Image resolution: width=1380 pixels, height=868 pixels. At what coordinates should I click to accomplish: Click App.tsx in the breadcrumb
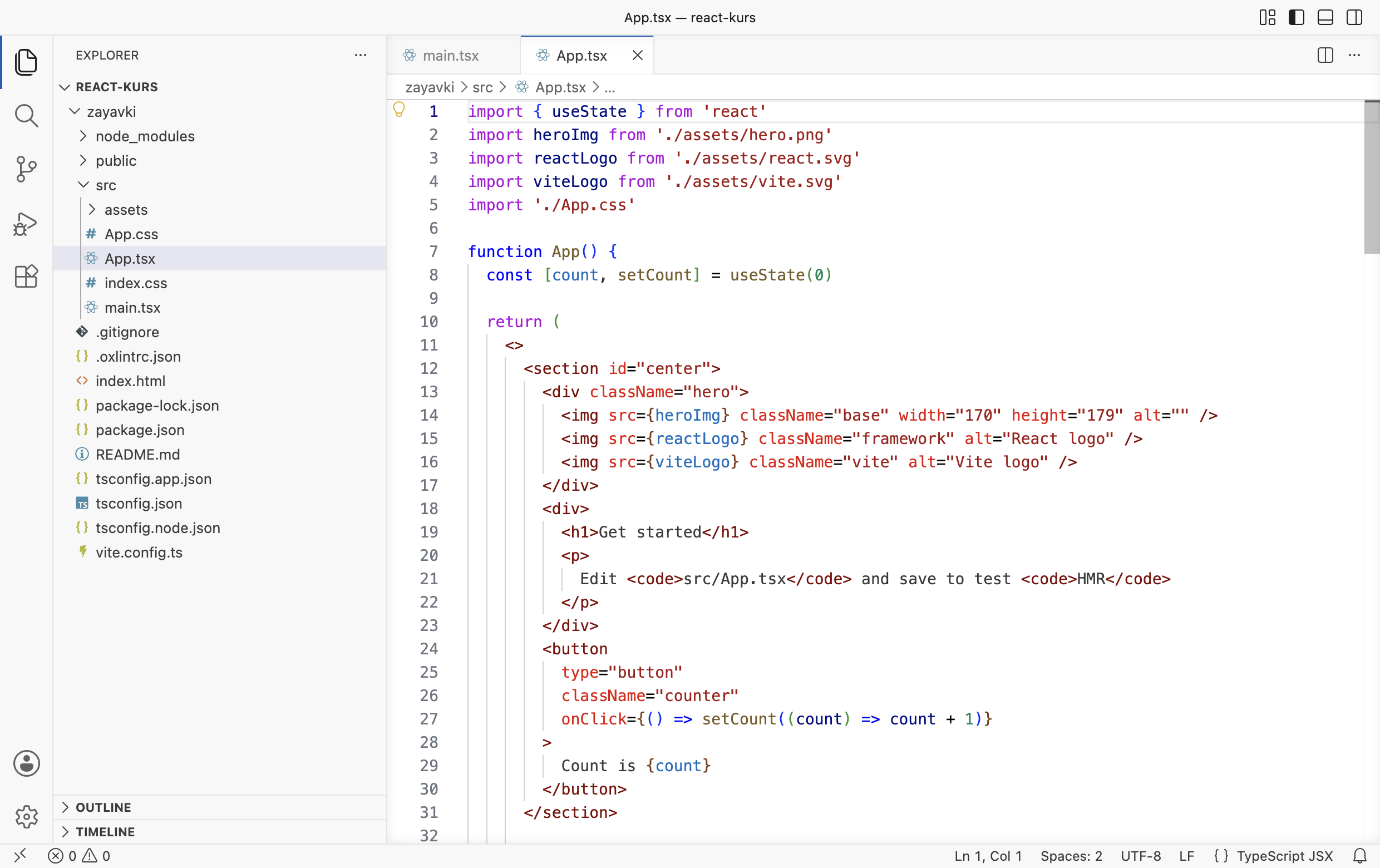(x=560, y=87)
